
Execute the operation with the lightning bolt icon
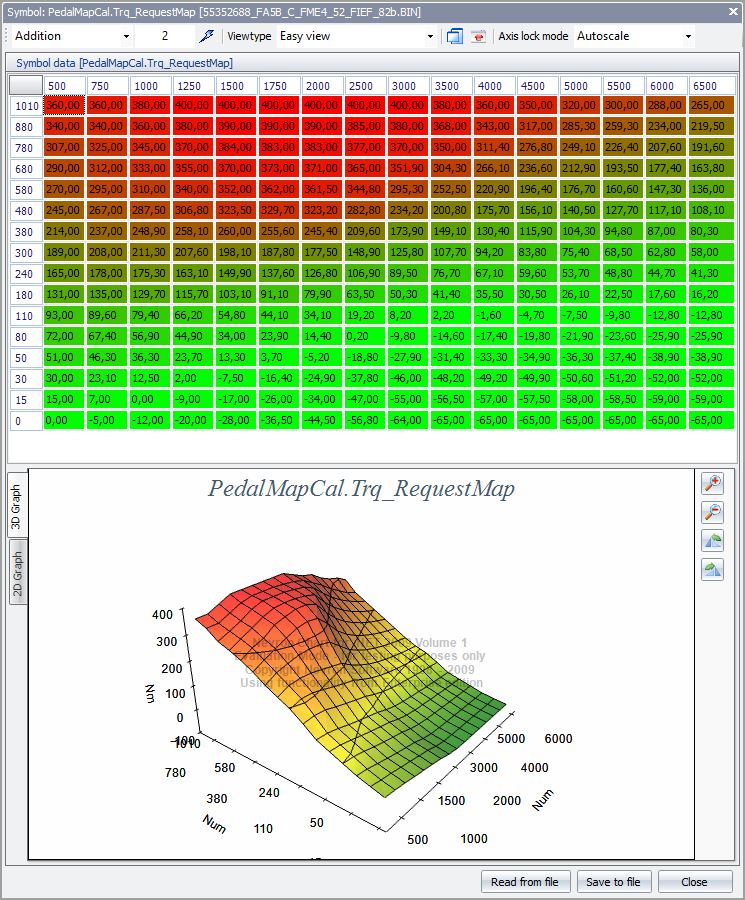206,36
